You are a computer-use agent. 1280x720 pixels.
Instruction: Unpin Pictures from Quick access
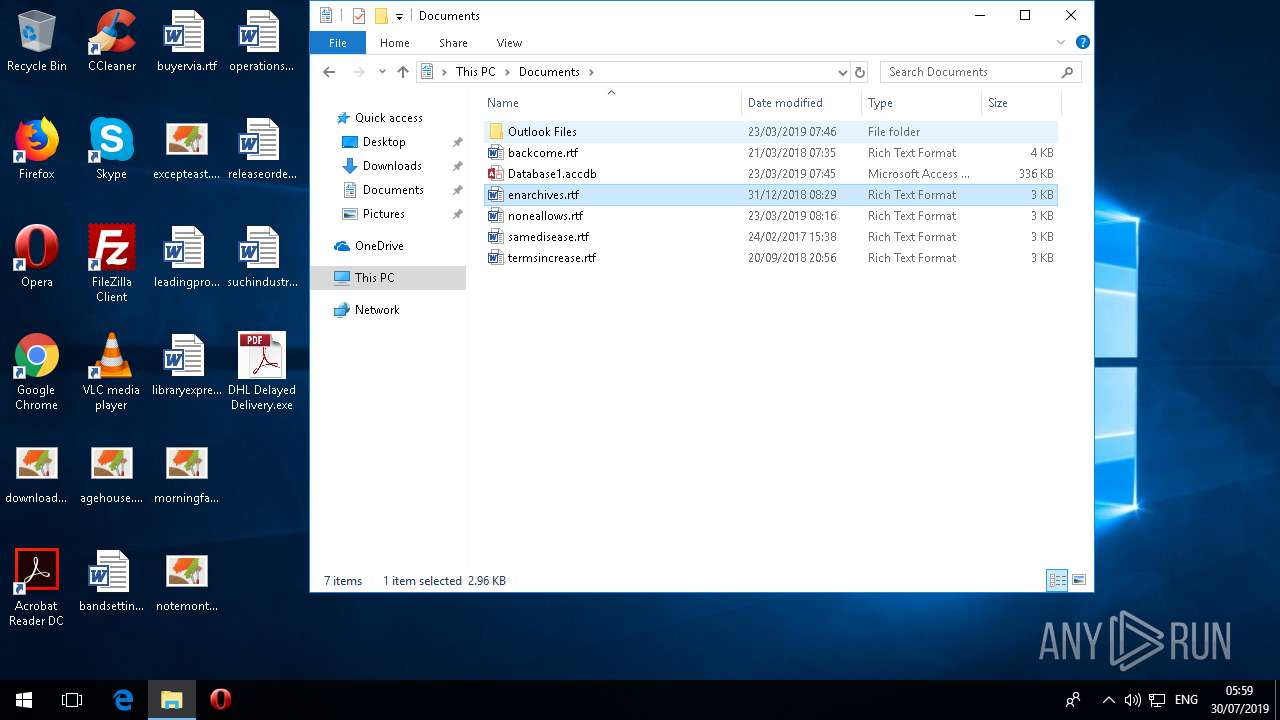pyautogui.click(x=457, y=214)
